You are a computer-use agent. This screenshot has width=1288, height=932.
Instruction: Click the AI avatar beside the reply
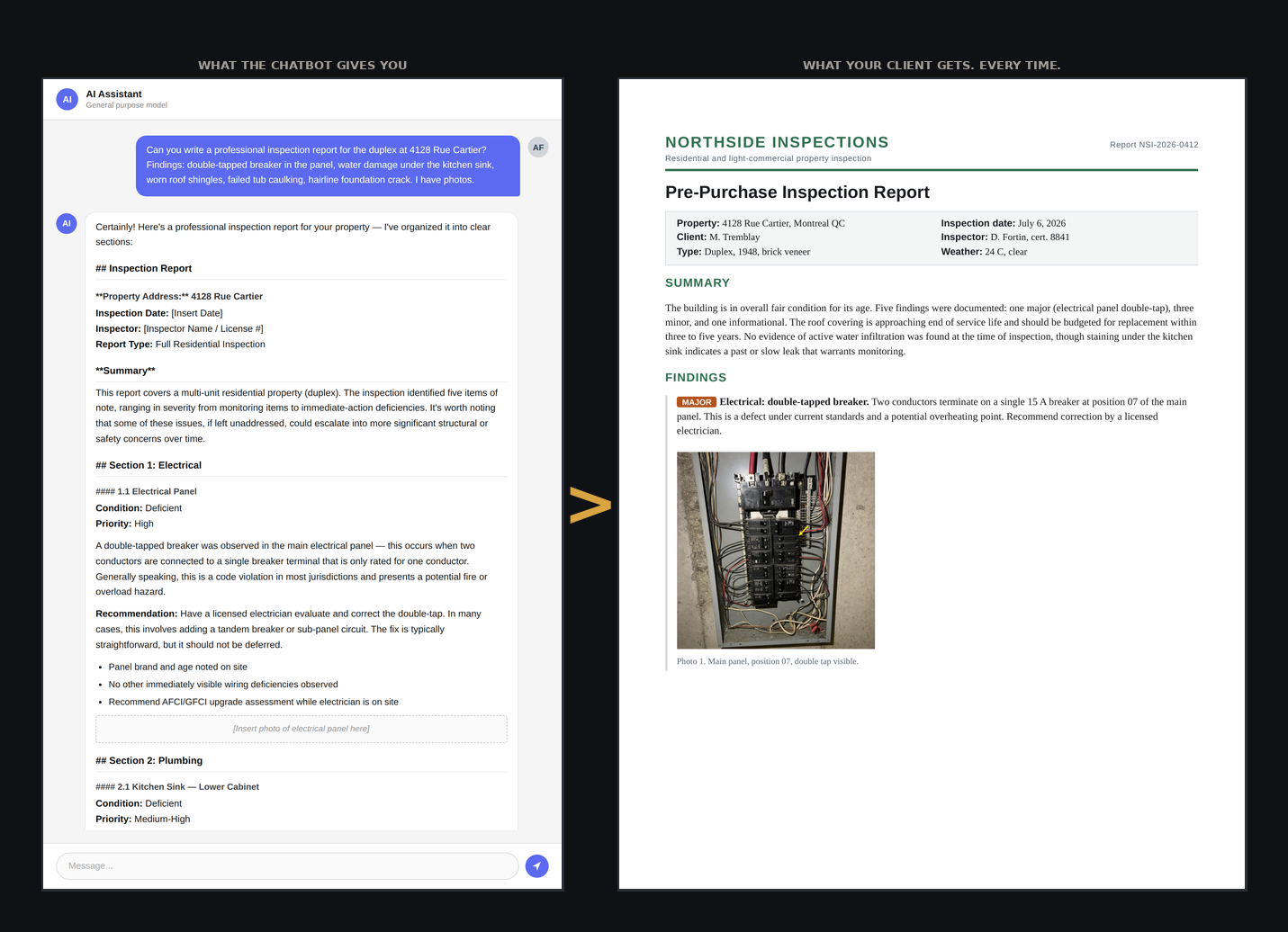point(67,223)
